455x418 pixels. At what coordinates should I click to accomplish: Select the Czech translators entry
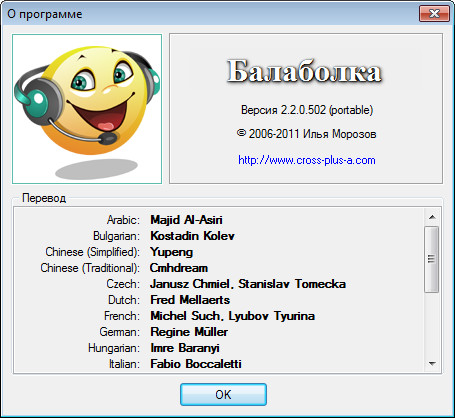(248, 284)
